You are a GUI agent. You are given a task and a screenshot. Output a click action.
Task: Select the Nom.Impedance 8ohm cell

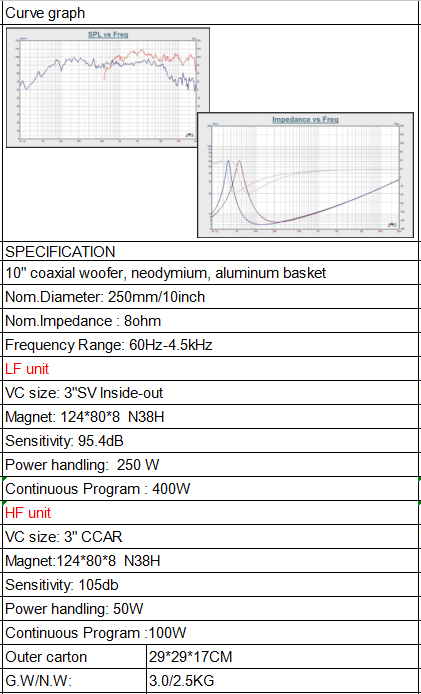(x=211, y=320)
